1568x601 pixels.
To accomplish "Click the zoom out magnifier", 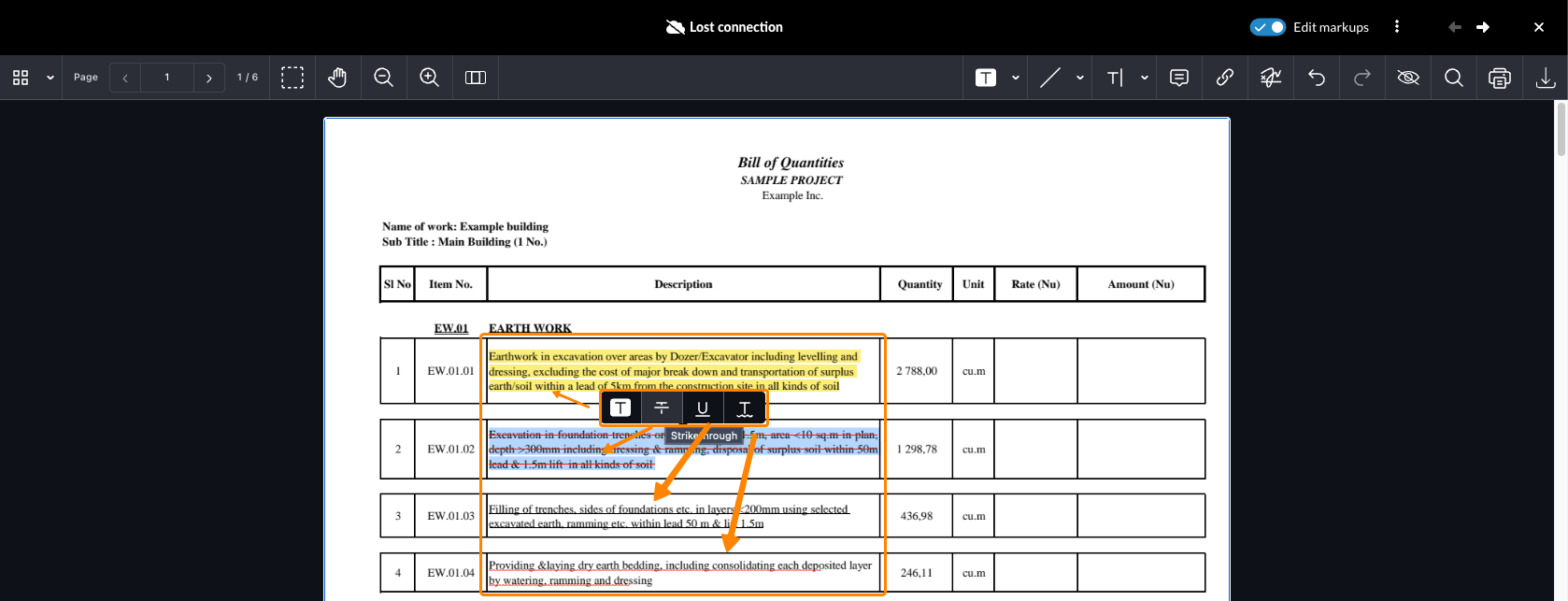I will click(383, 78).
